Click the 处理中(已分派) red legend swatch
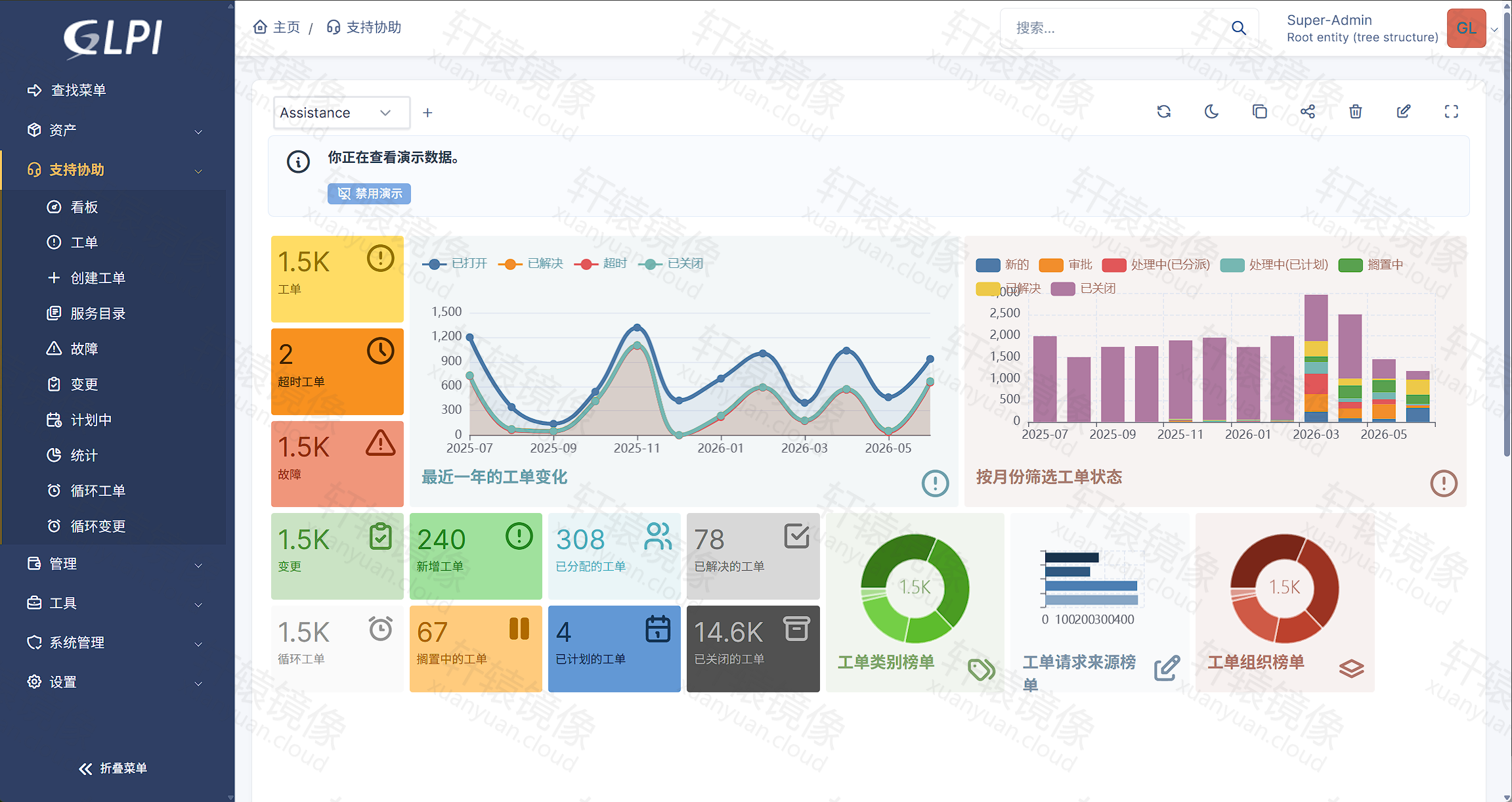Viewport: 1512px width, 802px height. [1114, 265]
